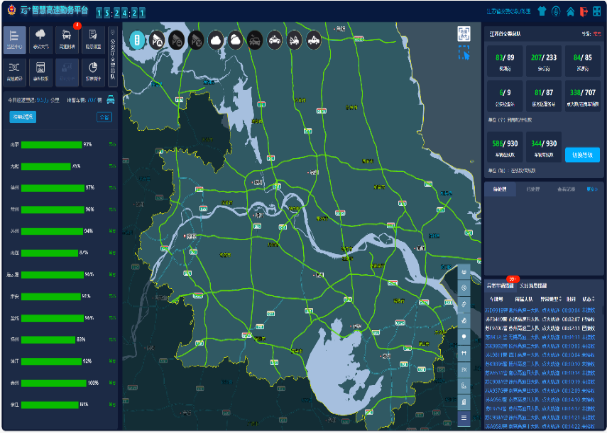607x433 pixels.
Task: Open the vehicle tile with red badge
Action: (67, 42)
